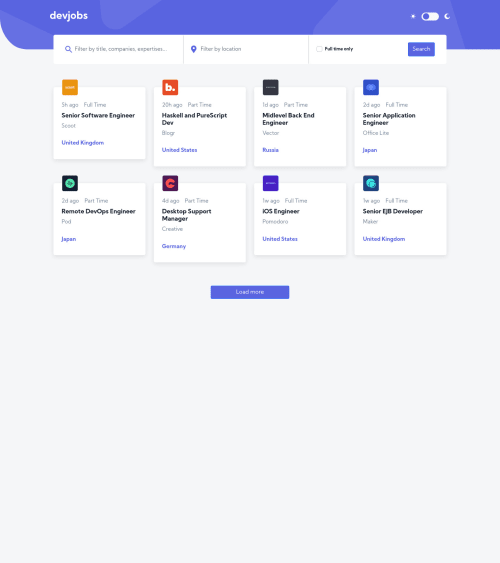Open the Midlevel Back End Engineer job
Image resolution: width=500 pixels, height=563 pixels.
(289, 119)
